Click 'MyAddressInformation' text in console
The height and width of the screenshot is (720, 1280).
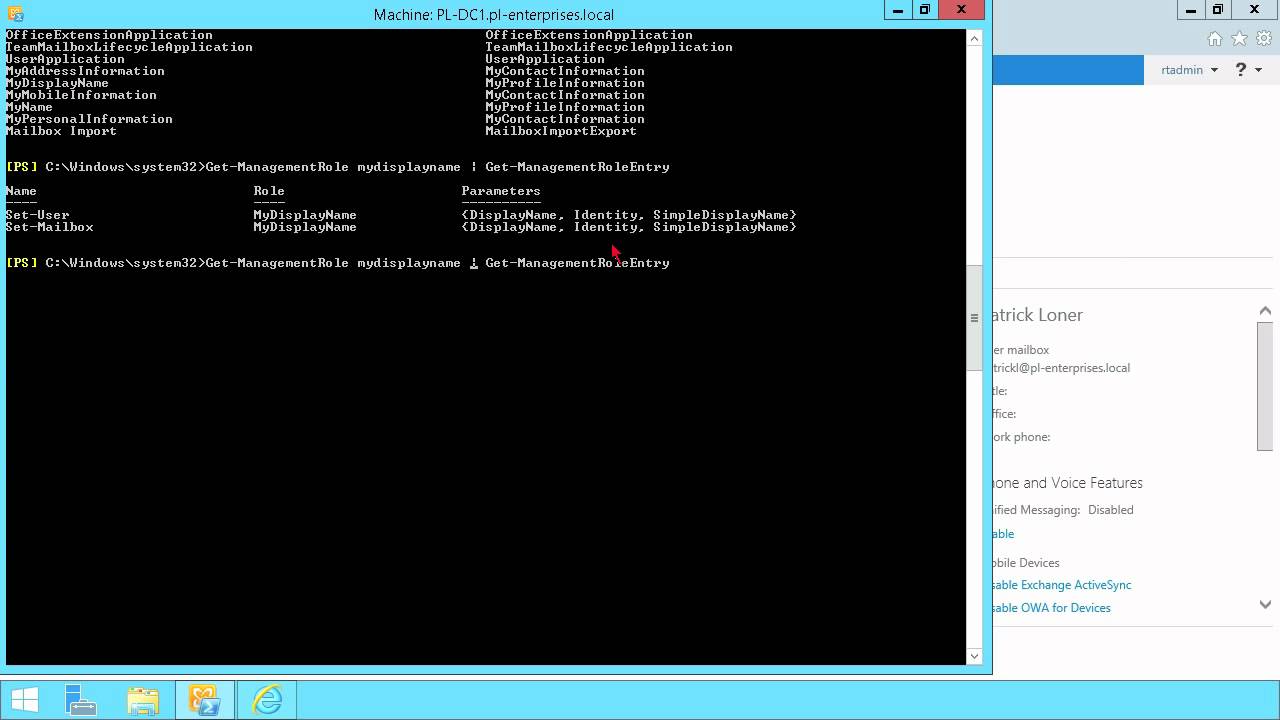pos(86,71)
